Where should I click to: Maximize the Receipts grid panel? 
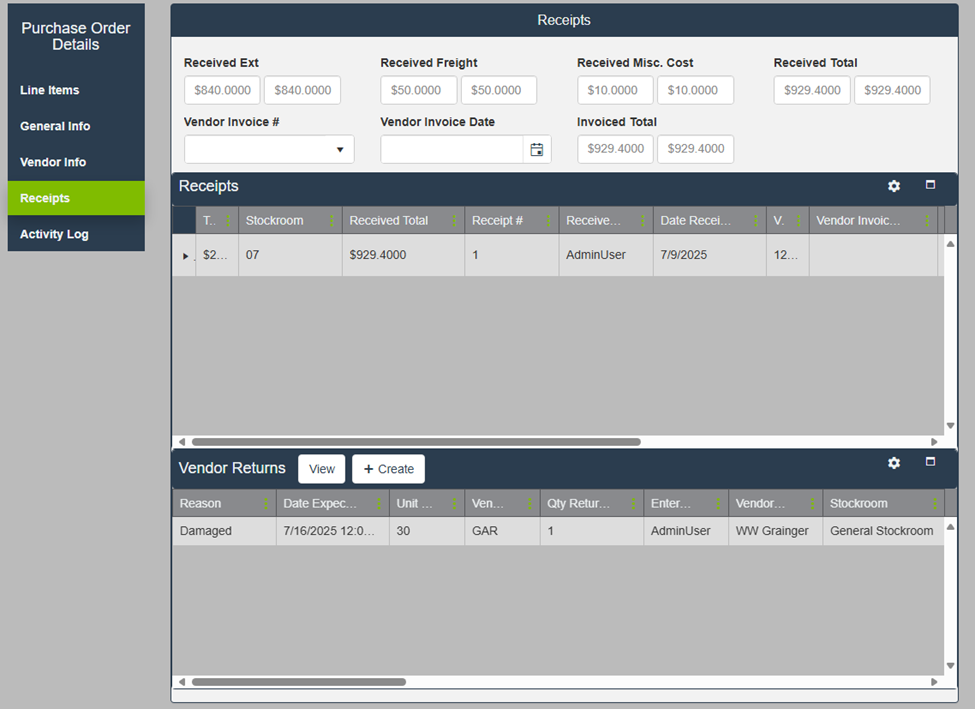930,185
